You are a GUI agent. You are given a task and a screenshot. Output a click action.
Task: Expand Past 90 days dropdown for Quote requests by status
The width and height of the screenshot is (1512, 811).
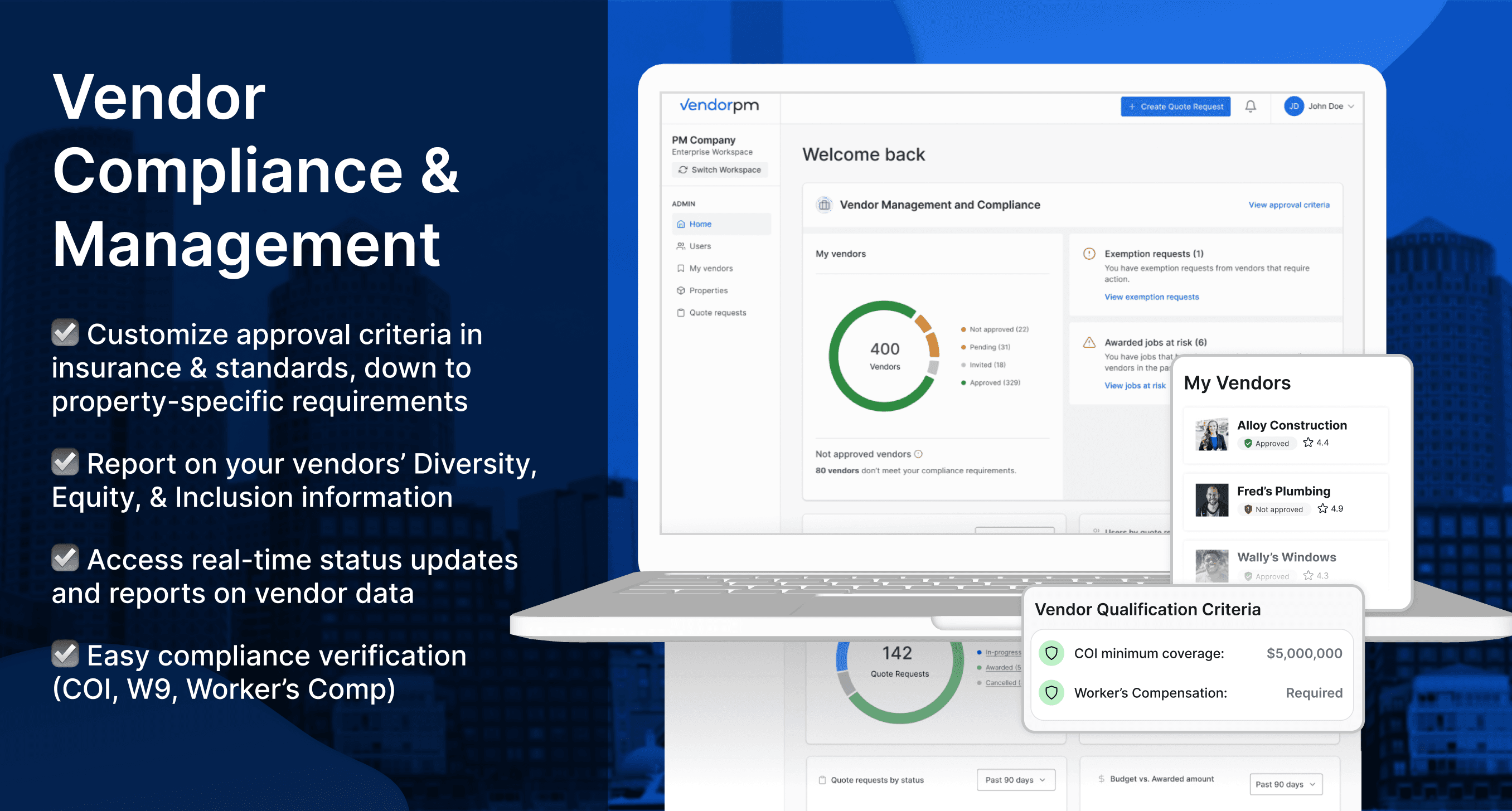coord(1015,780)
